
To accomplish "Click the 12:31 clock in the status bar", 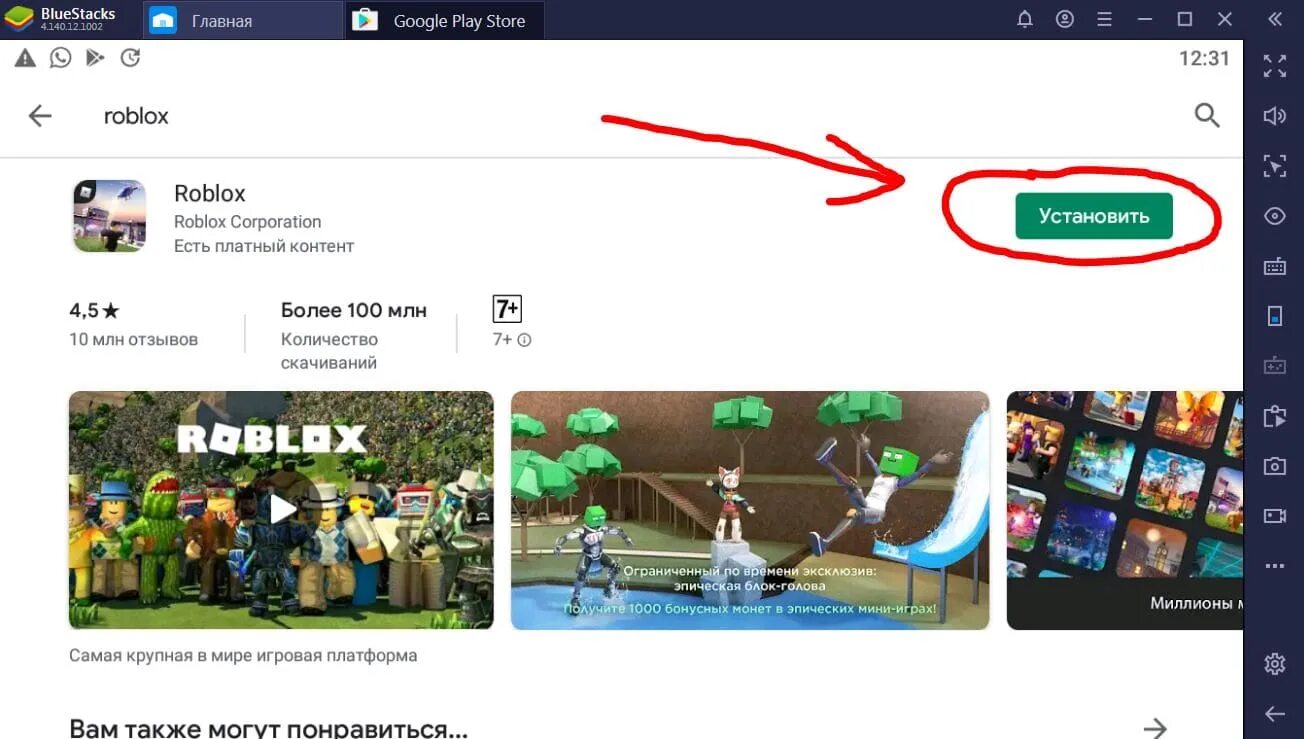I will pos(1204,58).
